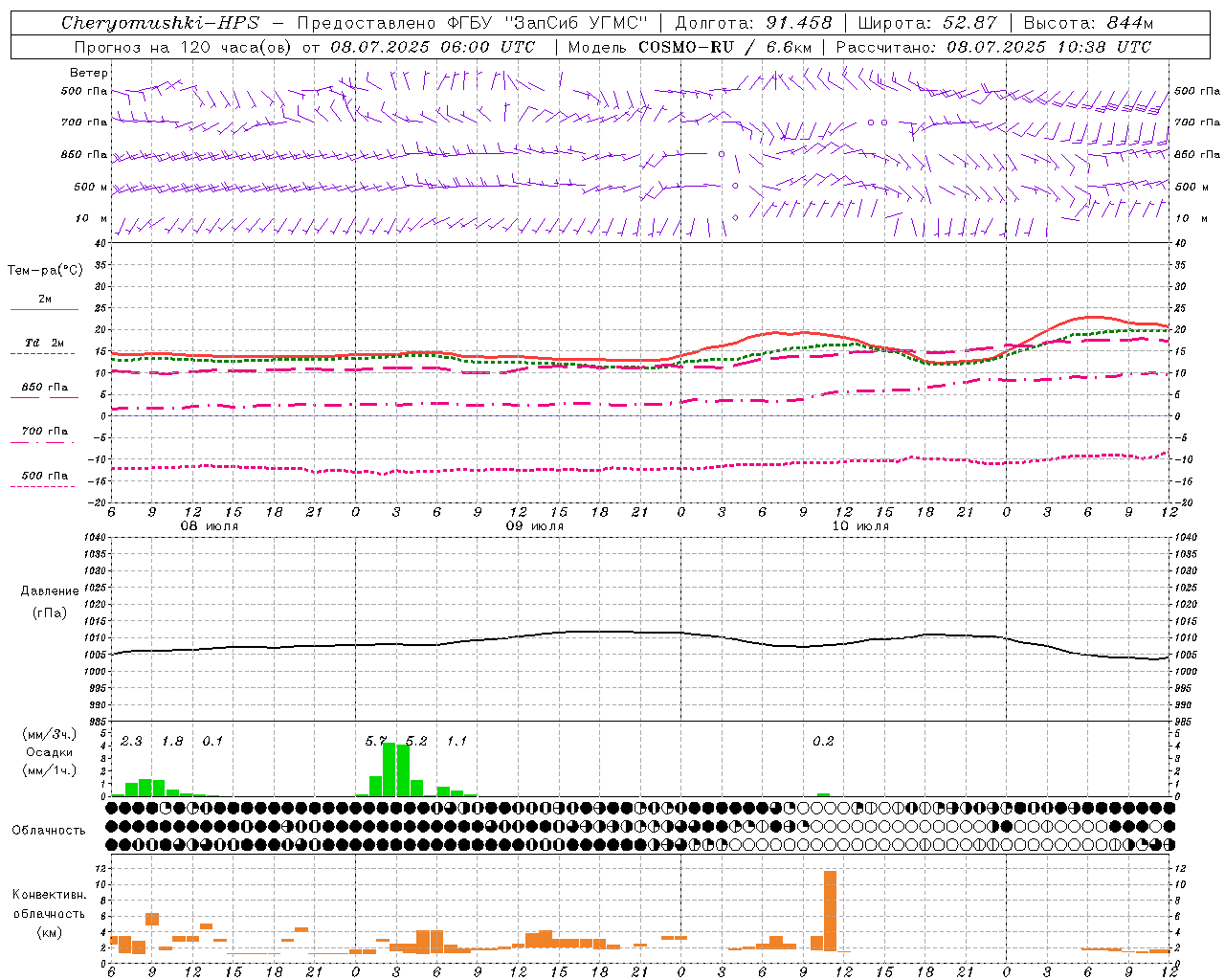Click the '700 гПа' temperature legend label
Image resolution: width=1225 pixels, height=980 pixels.
coord(45,432)
